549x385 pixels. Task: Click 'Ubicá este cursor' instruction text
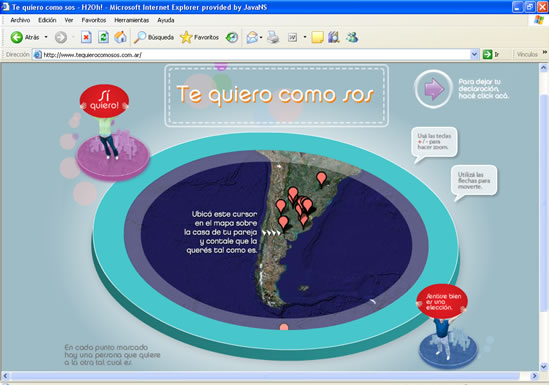[x=221, y=232]
